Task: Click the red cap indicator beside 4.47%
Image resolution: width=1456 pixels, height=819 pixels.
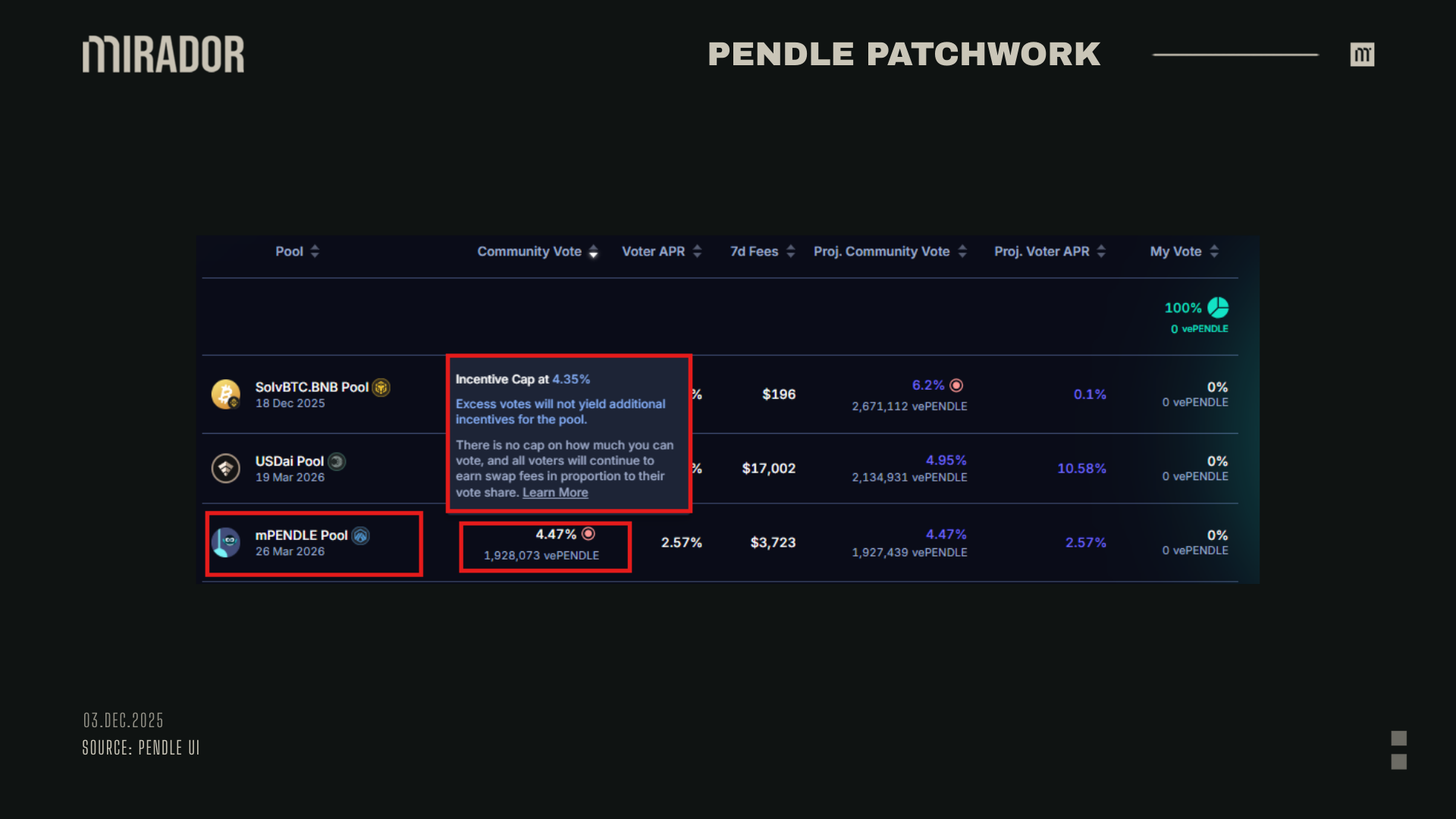Action: (x=588, y=534)
